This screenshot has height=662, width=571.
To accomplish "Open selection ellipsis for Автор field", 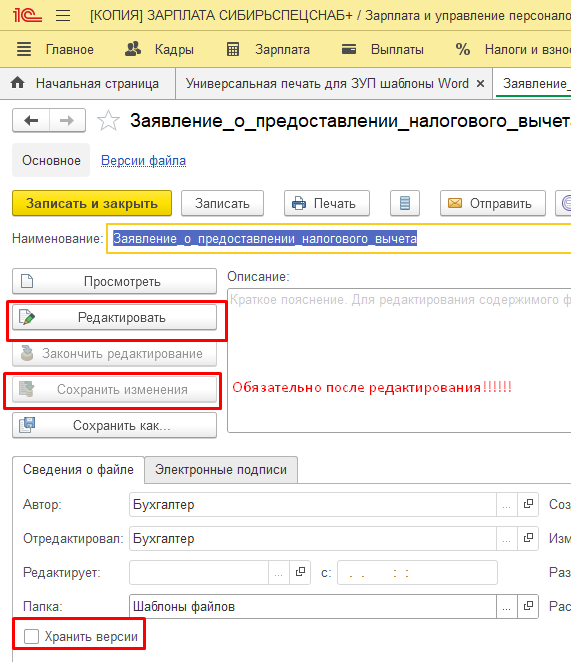I will [507, 504].
